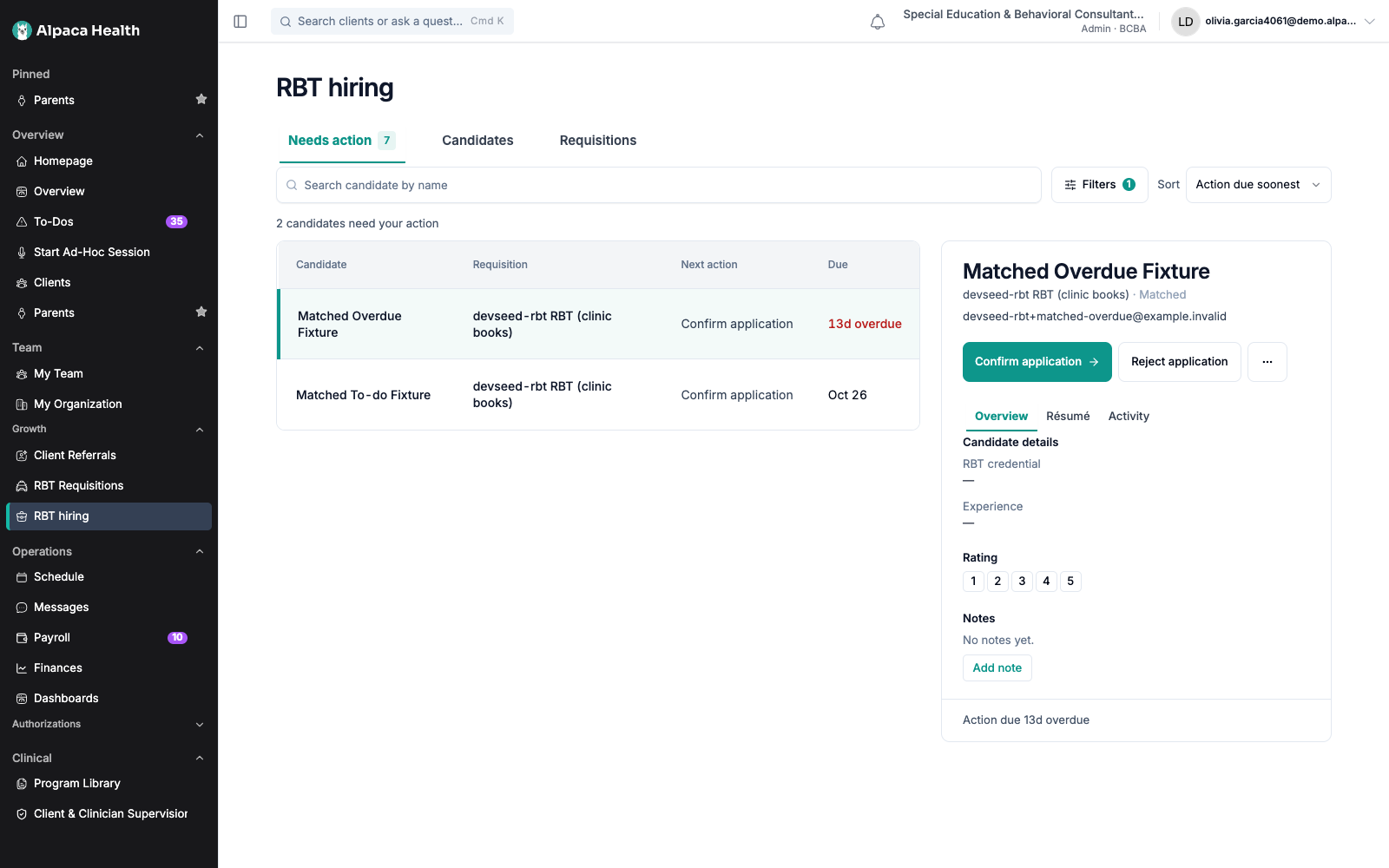Open the more options ellipsis menu
1389x868 pixels.
point(1267,362)
